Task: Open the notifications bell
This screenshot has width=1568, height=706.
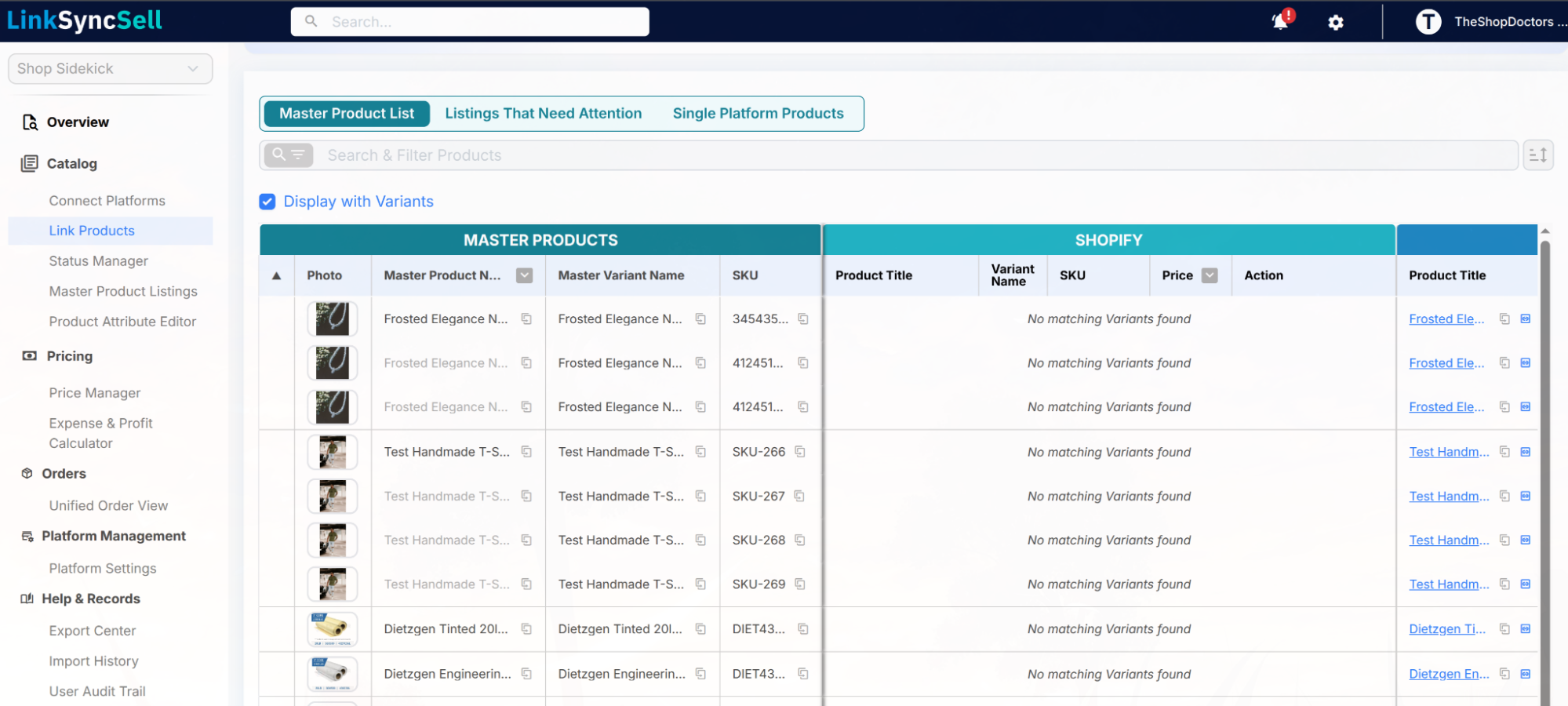Action: (x=1281, y=21)
